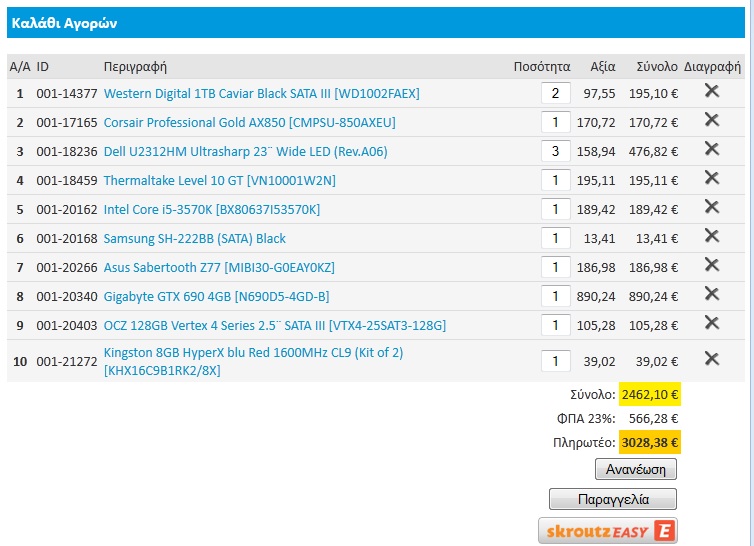Remove Thermaltake Level 10 GT from cart

click(712, 178)
